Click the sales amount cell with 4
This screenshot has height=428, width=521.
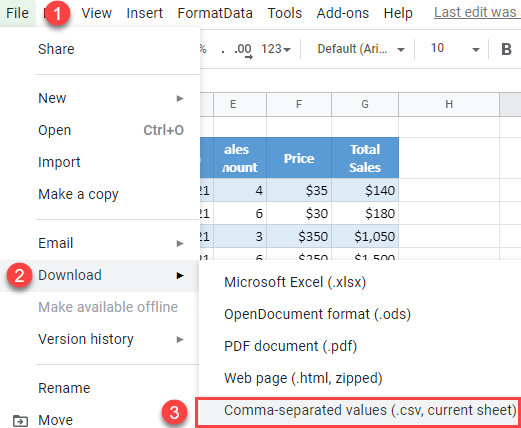(240, 190)
